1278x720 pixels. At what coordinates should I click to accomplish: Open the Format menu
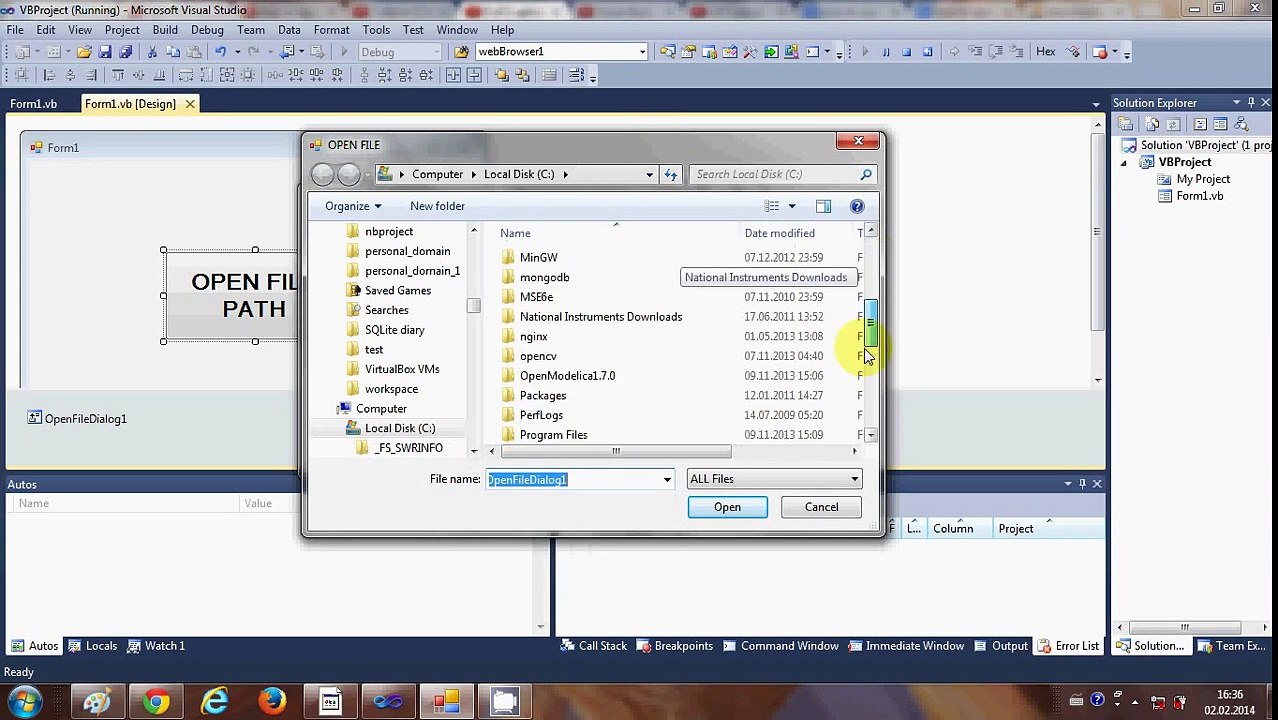(331, 30)
